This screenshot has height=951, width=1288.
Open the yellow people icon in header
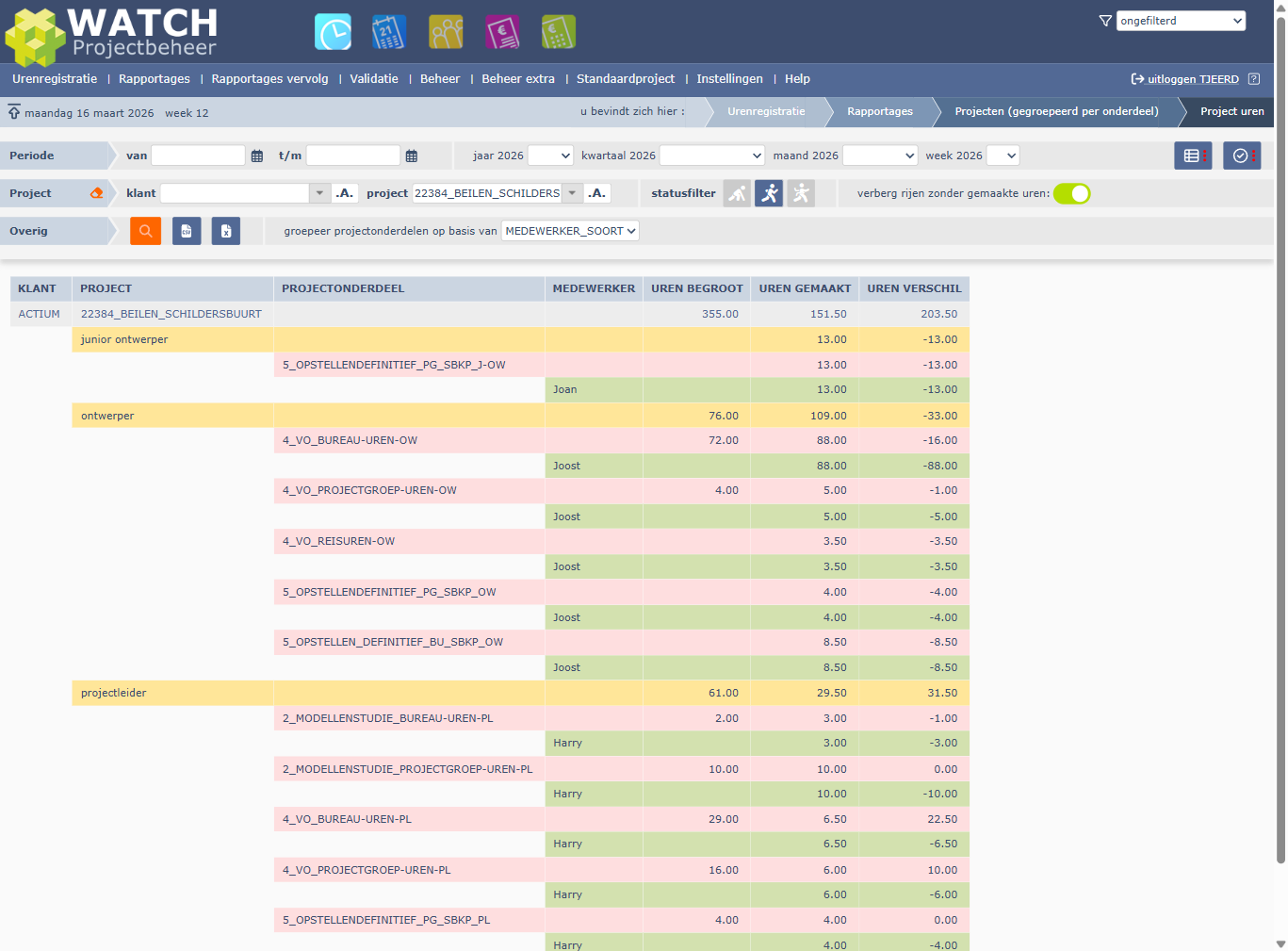[x=446, y=32]
